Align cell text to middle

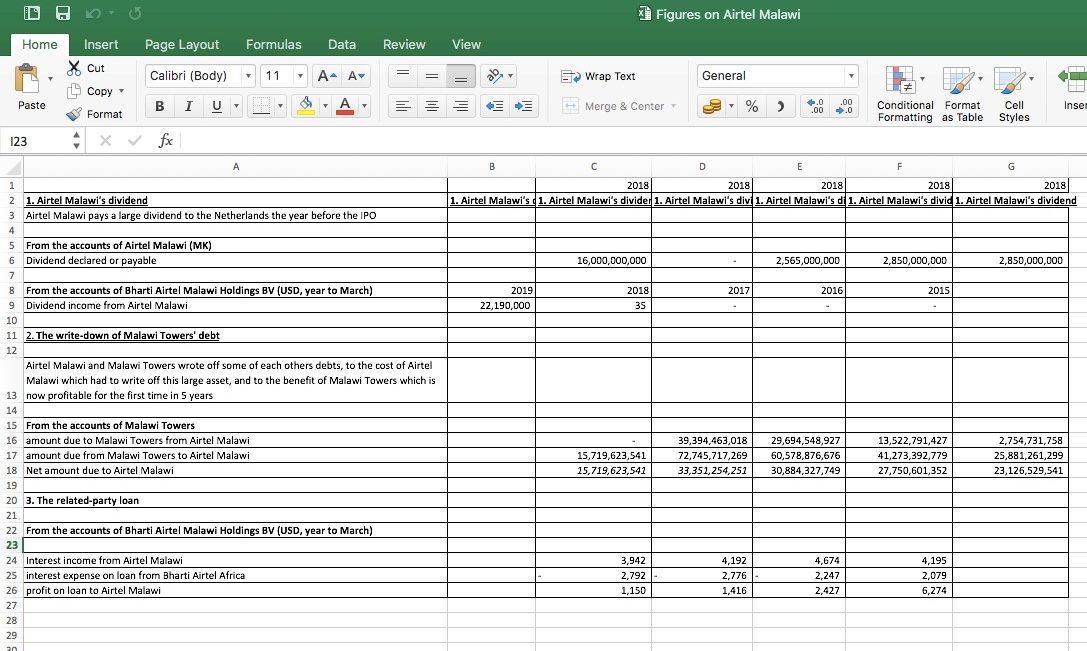(432, 76)
